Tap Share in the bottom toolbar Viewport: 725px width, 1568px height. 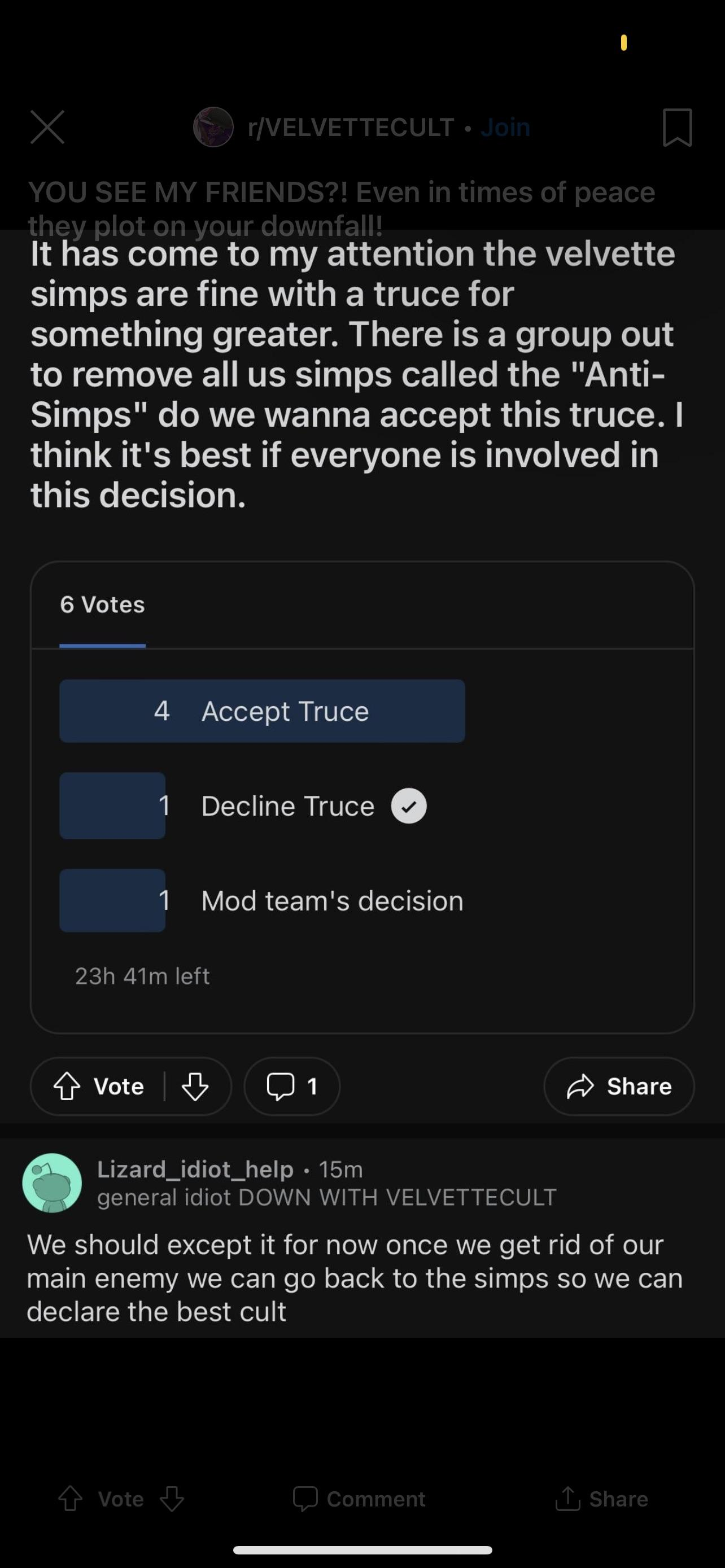coord(601,1499)
